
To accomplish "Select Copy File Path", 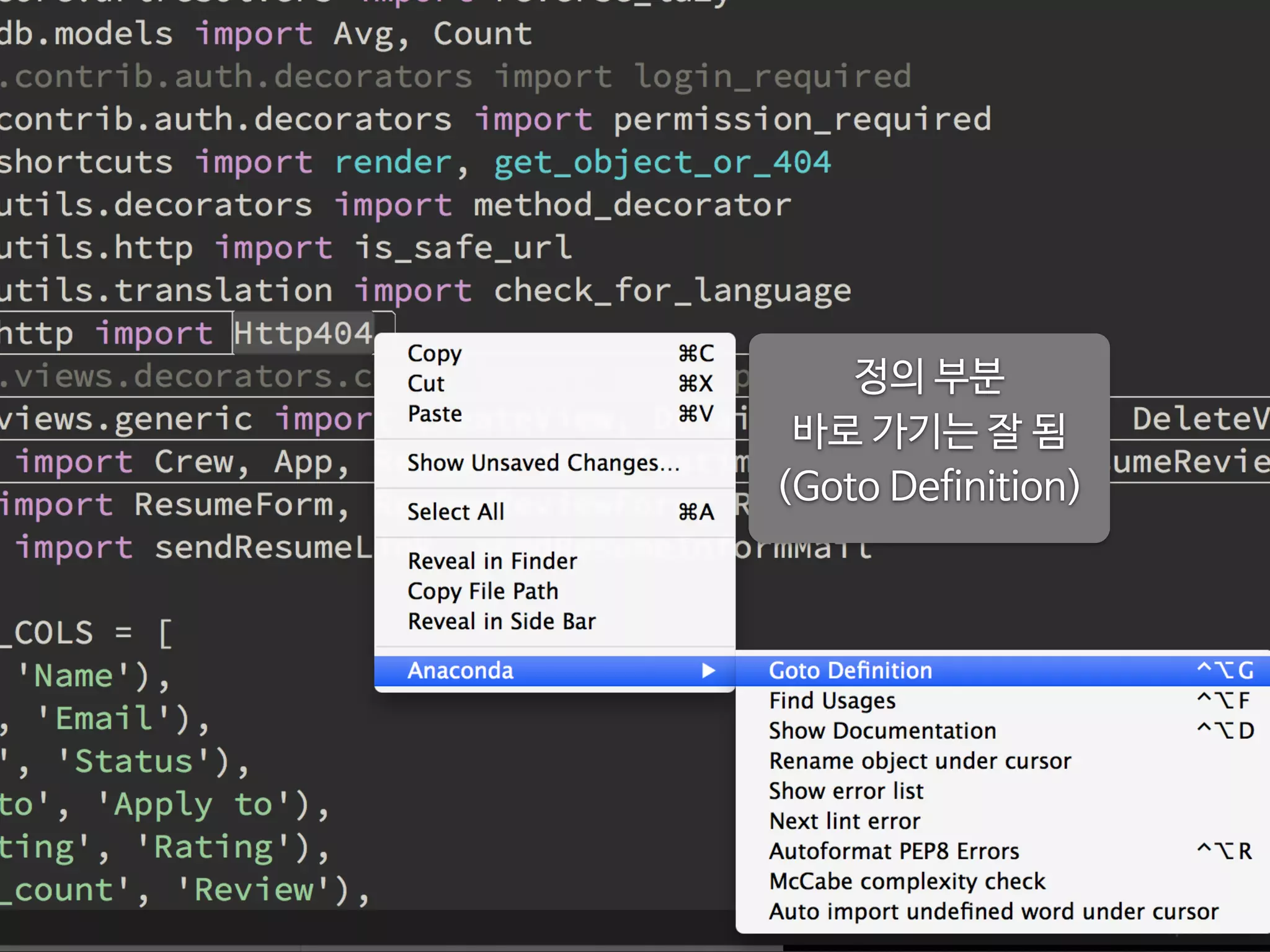I will (555, 591).
